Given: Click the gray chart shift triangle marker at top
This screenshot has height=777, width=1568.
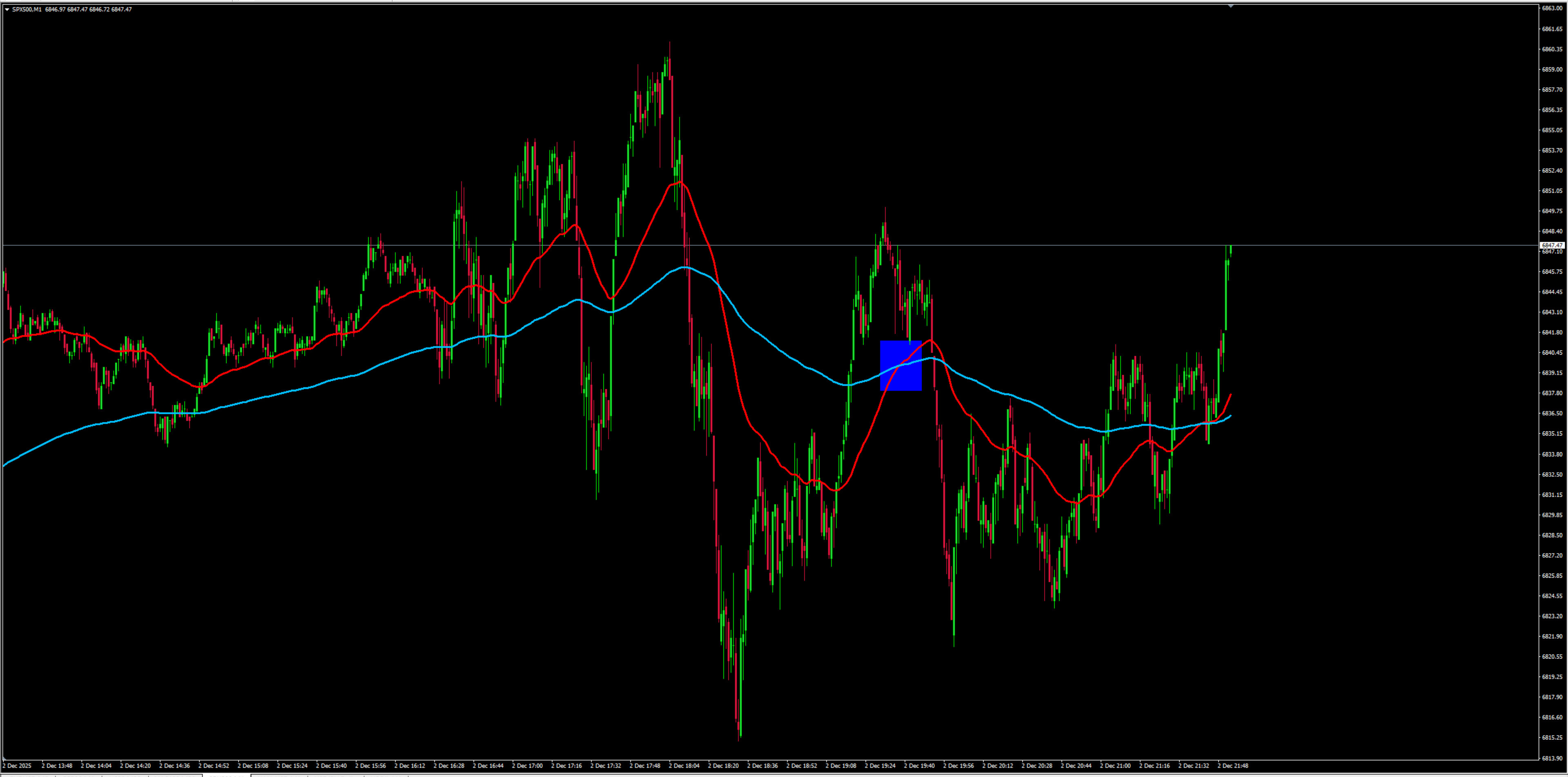Looking at the screenshot, I should coord(1230,6).
